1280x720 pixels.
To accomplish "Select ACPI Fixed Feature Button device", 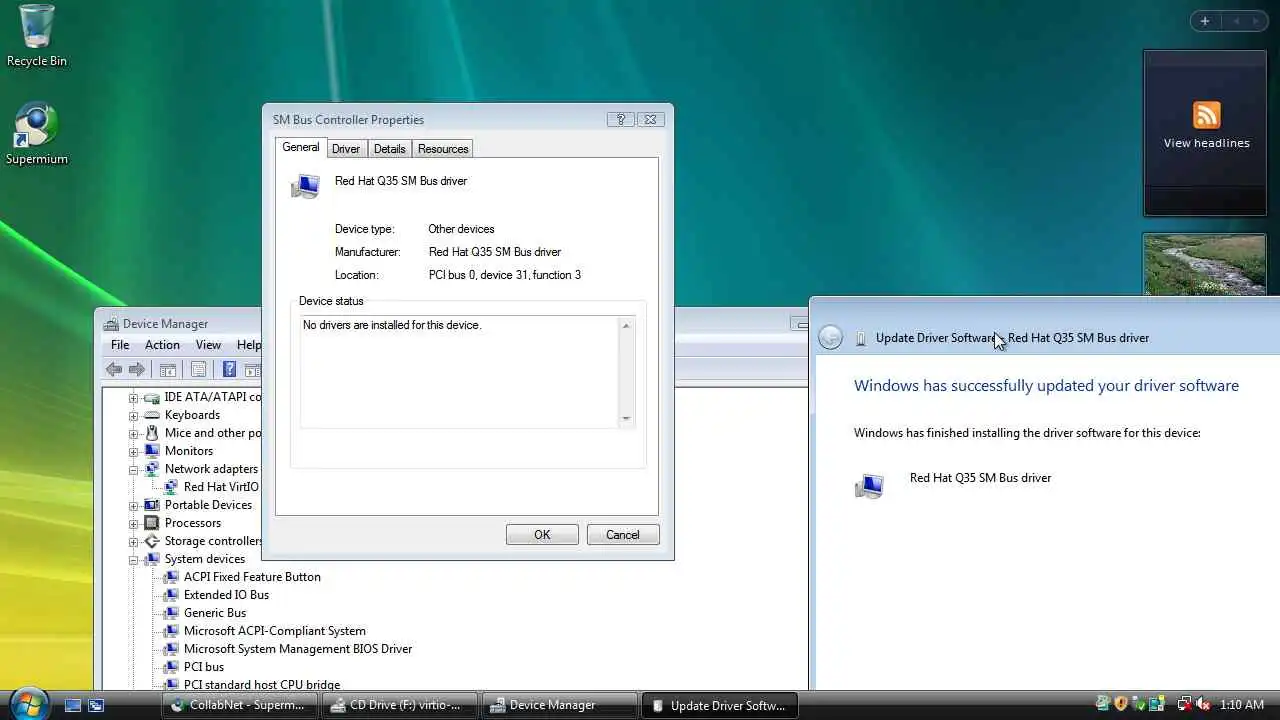I will [x=252, y=577].
